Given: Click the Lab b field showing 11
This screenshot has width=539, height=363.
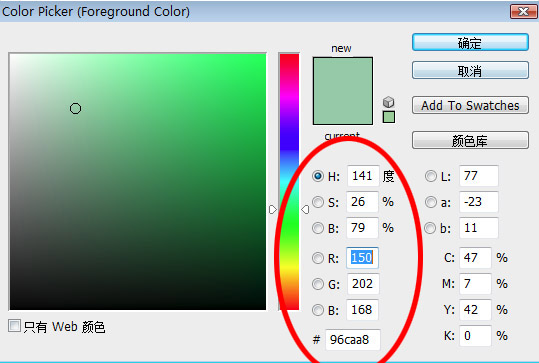Looking at the screenshot, I should point(479,228).
